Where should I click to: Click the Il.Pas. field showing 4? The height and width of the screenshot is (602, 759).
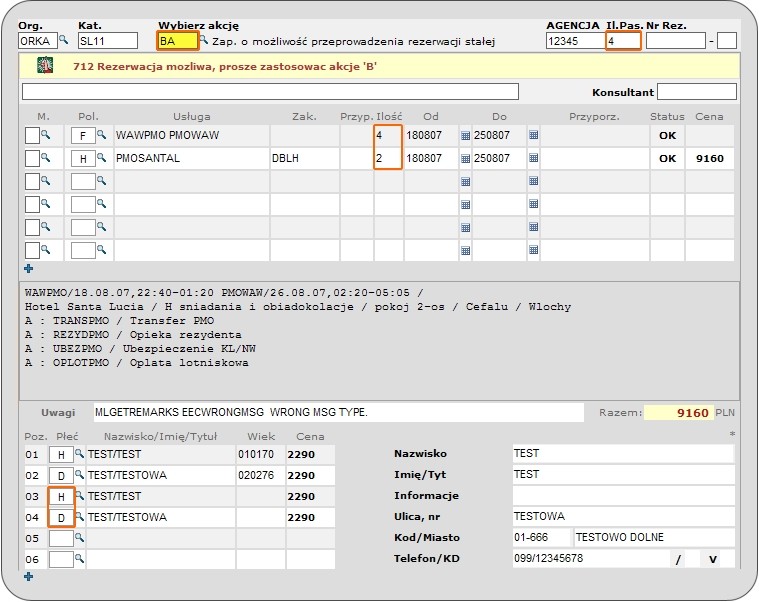pyautogui.click(x=623, y=41)
